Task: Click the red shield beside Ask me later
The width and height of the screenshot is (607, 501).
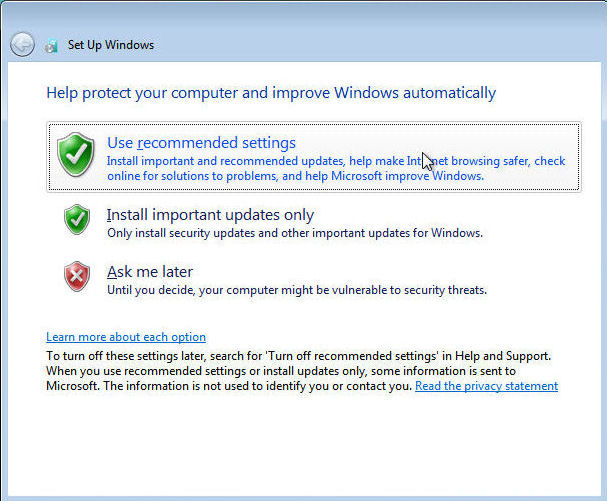Action: [77, 276]
